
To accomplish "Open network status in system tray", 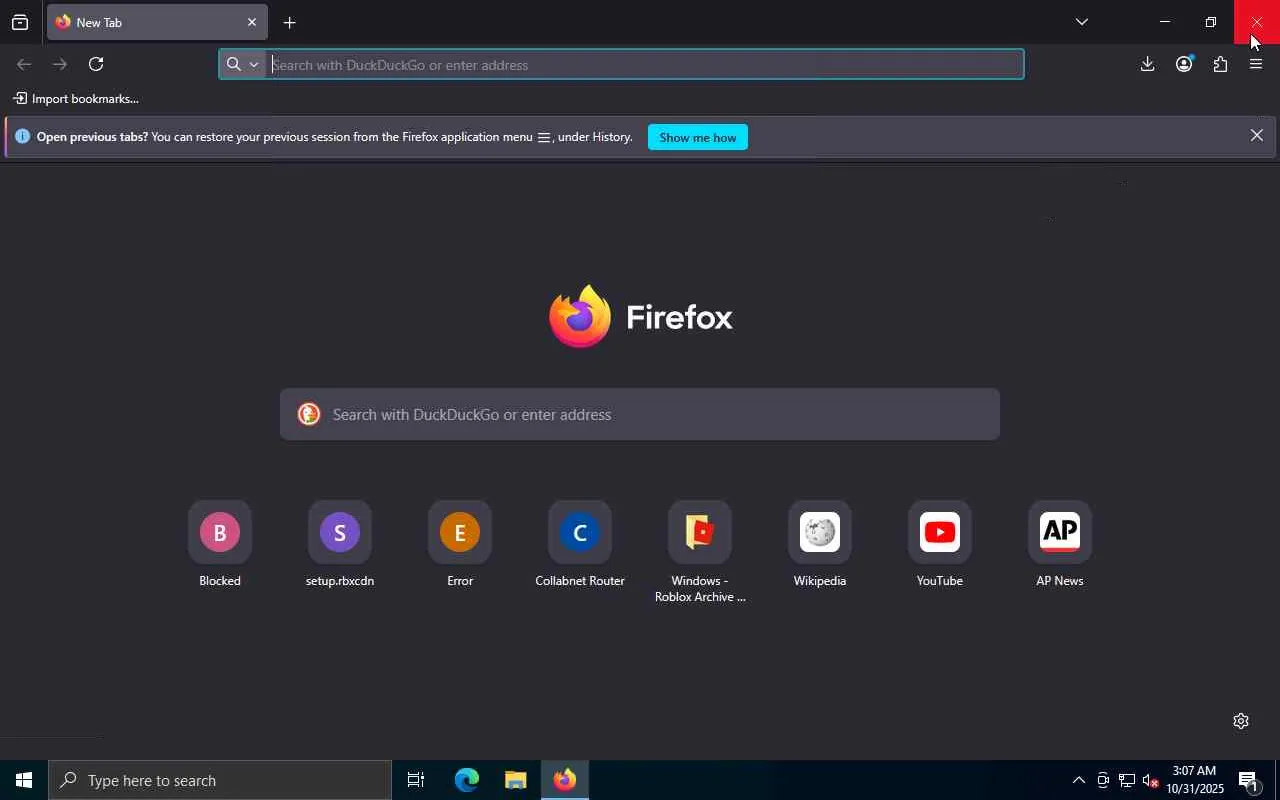I will pos(1126,780).
